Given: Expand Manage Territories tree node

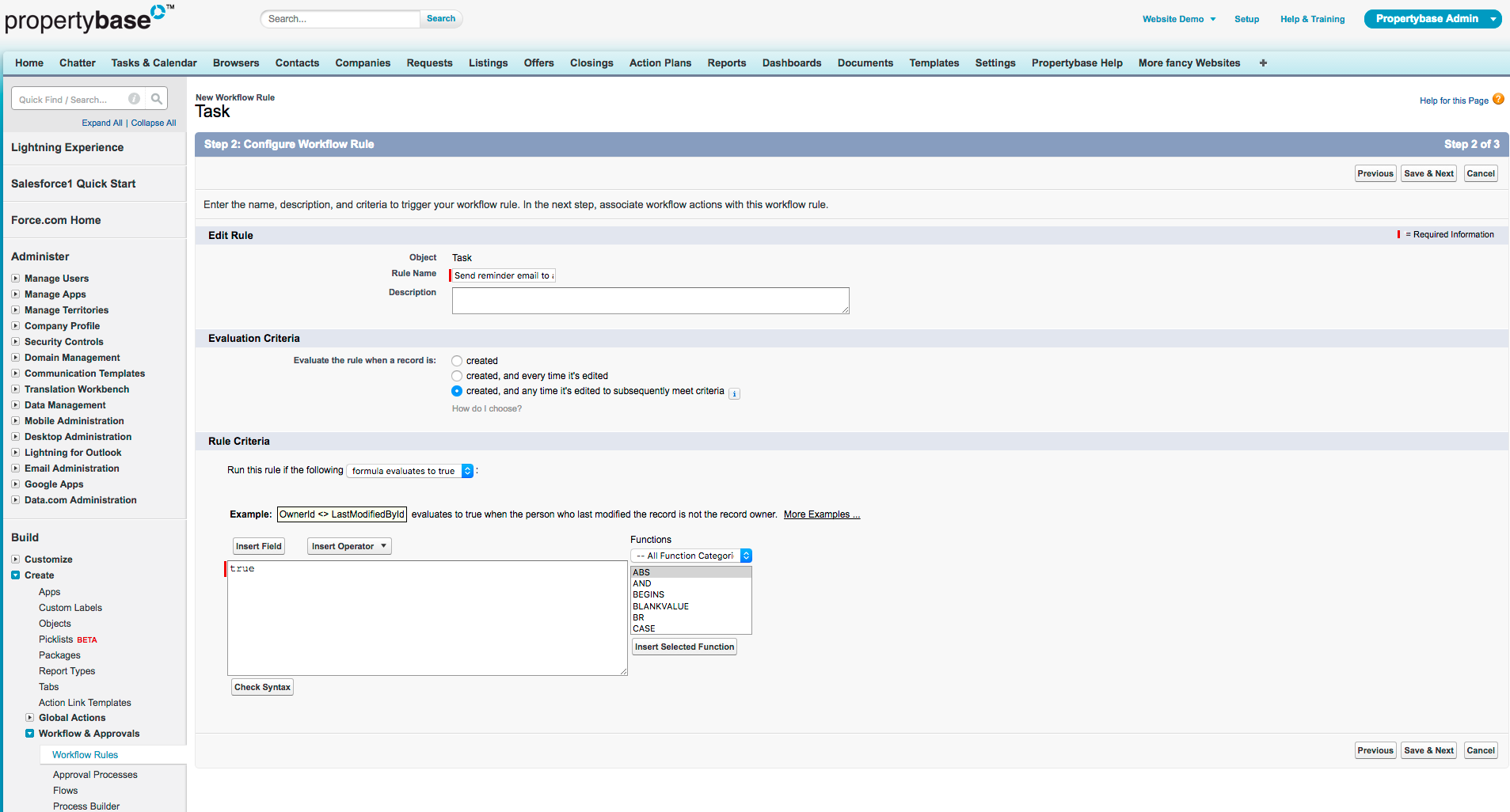Looking at the screenshot, I should tap(15, 310).
